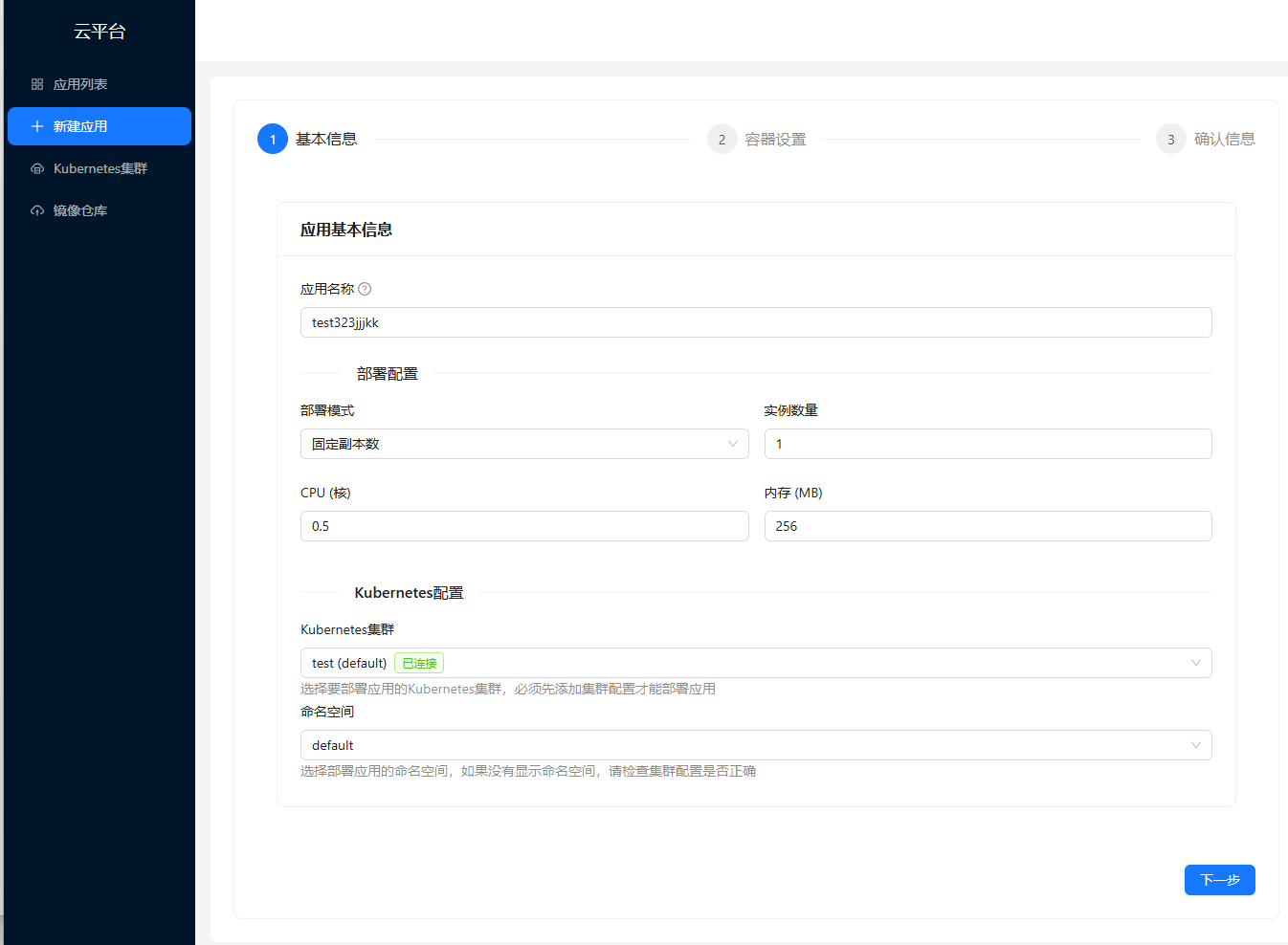
Task: Click the hint text about 必须先添加集群配置
Action: [x=508, y=689]
